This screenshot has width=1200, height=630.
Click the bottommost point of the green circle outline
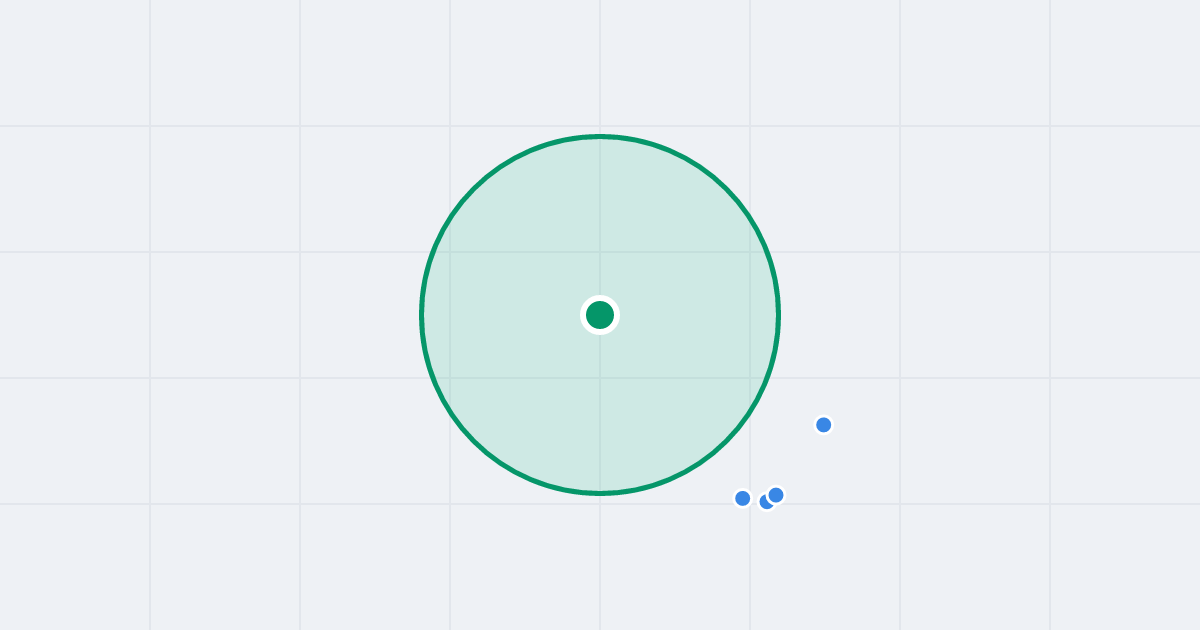click(x=600, y=493)
